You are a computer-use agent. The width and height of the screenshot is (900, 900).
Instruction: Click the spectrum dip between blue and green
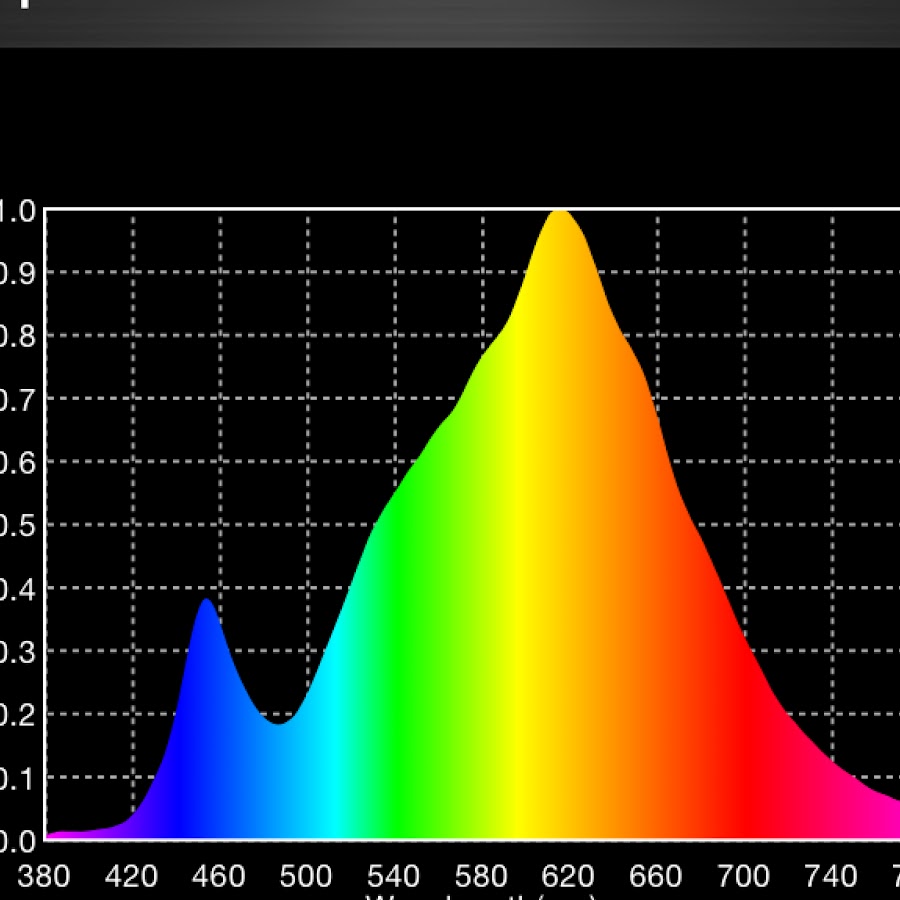(278, 722)
